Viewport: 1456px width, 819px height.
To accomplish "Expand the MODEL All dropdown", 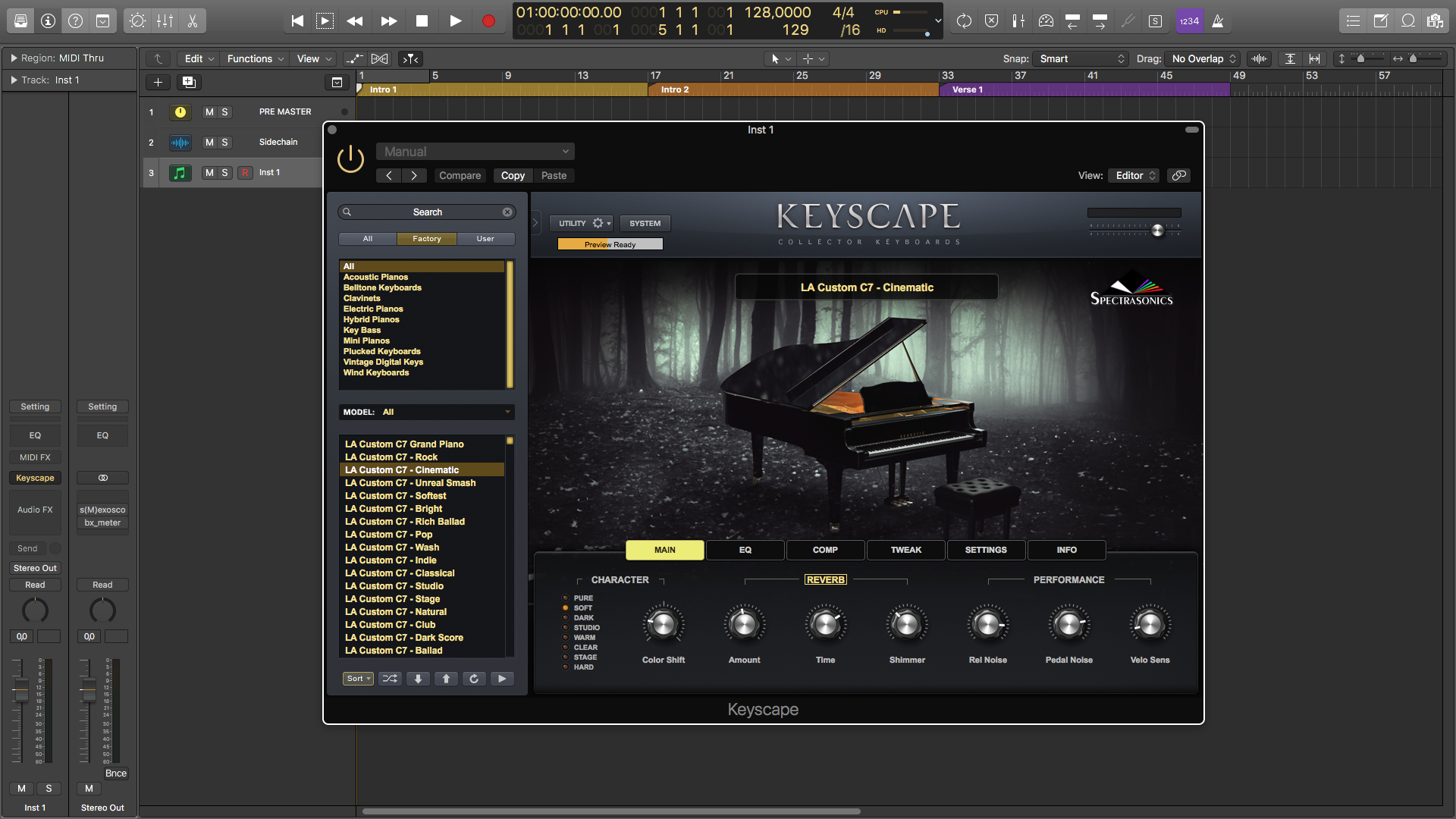I will point(426,412).
